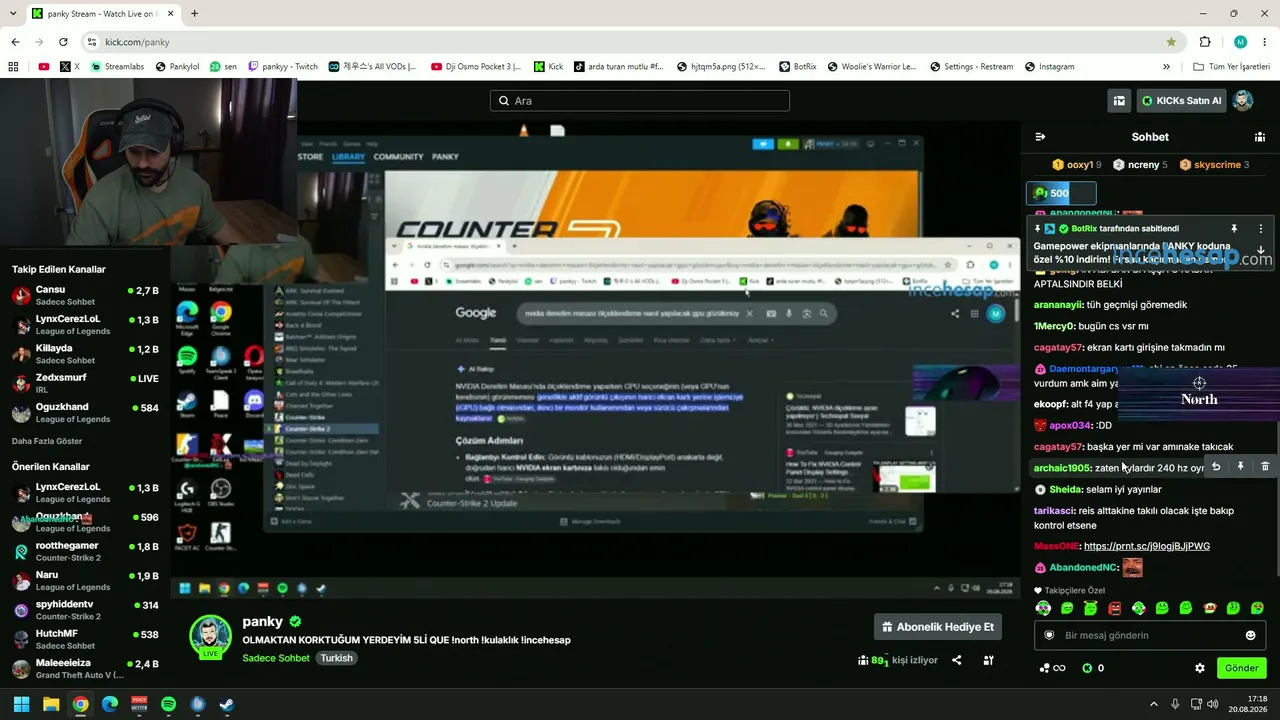The image size is (1280, 720).
Task: Expand the bookmarks overflow chevron
Action: (1166, 67)
